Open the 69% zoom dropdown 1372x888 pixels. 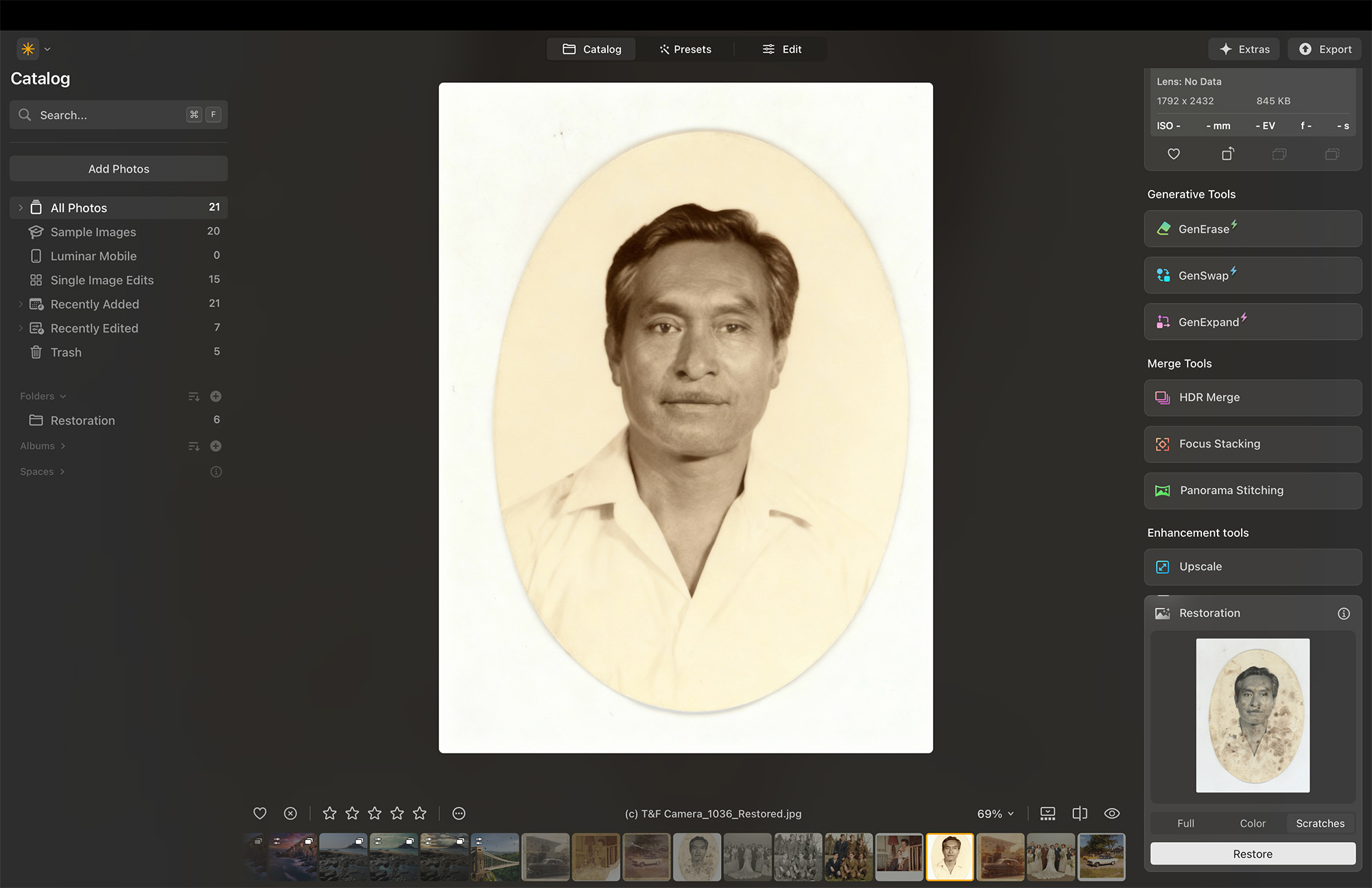click(995, 814)
